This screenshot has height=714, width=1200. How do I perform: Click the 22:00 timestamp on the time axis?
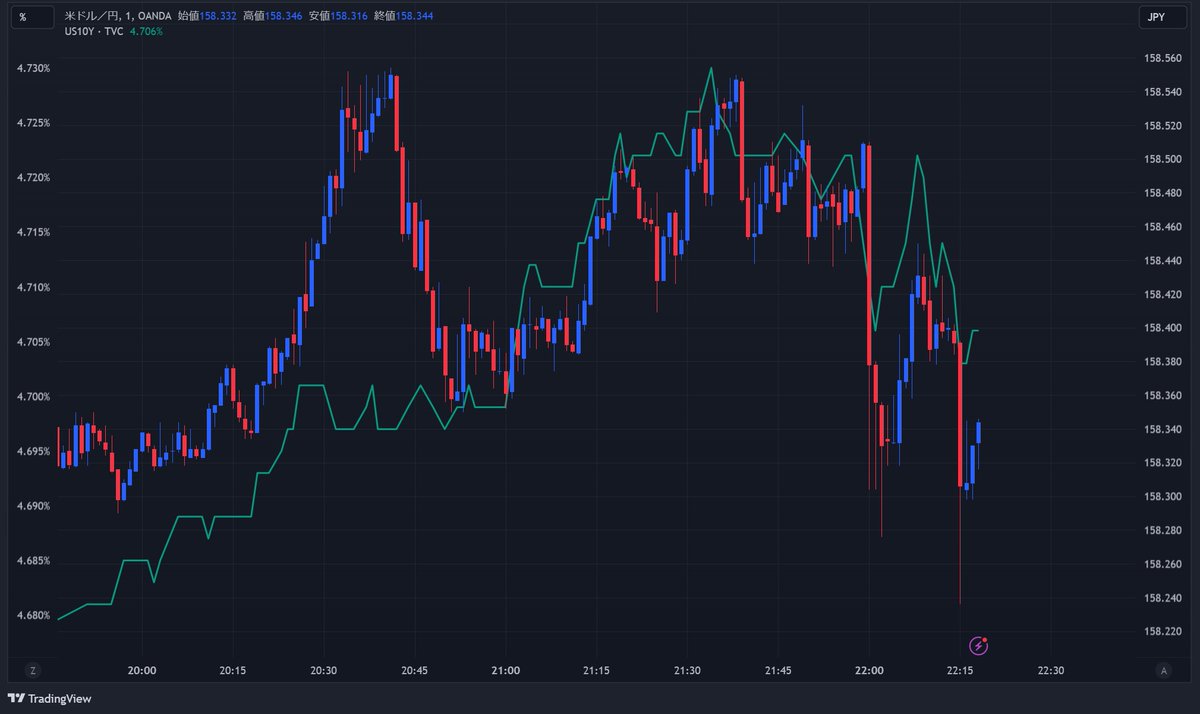tap(869, 671)
